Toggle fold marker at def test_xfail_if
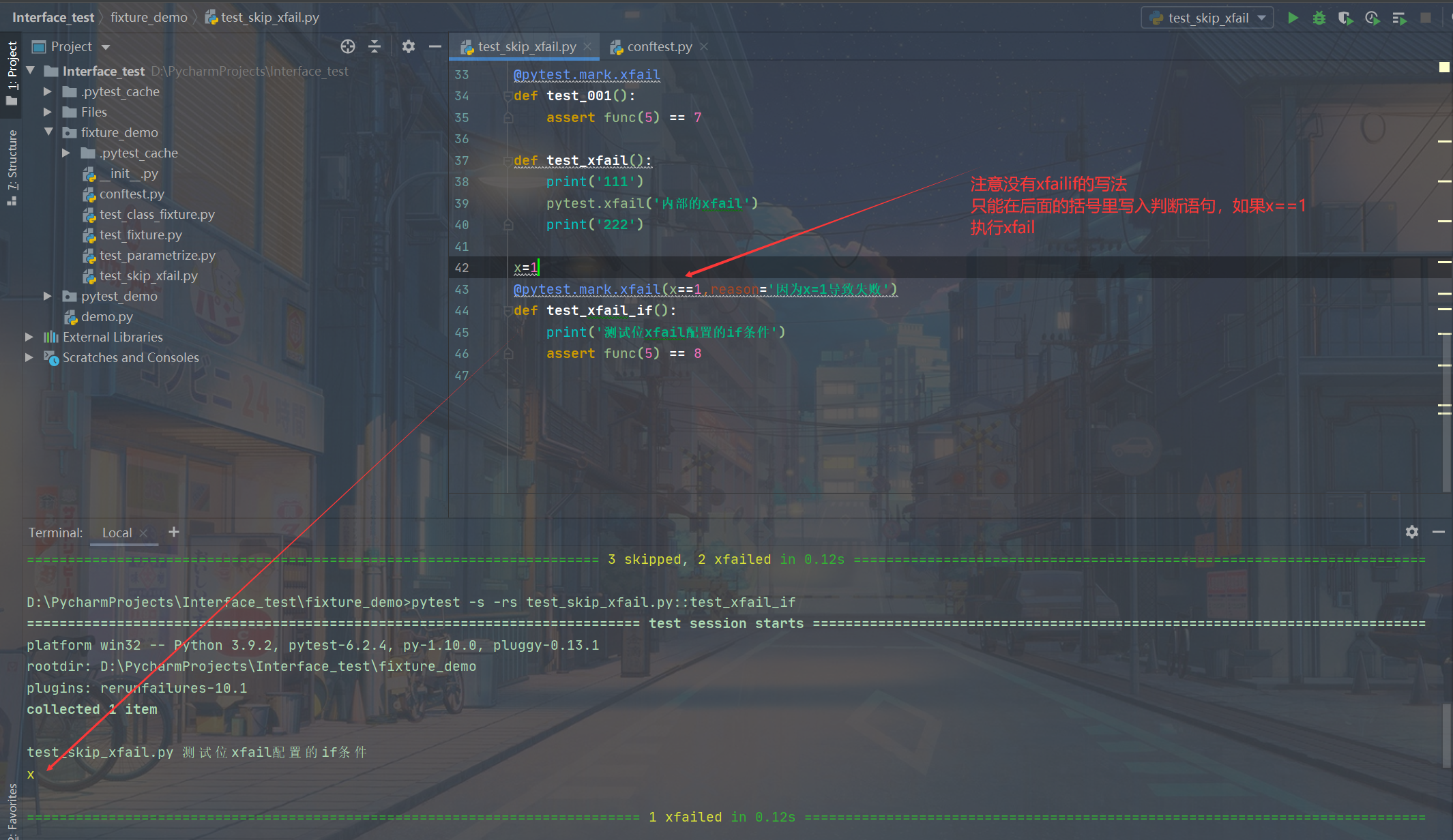 [x=508, y=311]
